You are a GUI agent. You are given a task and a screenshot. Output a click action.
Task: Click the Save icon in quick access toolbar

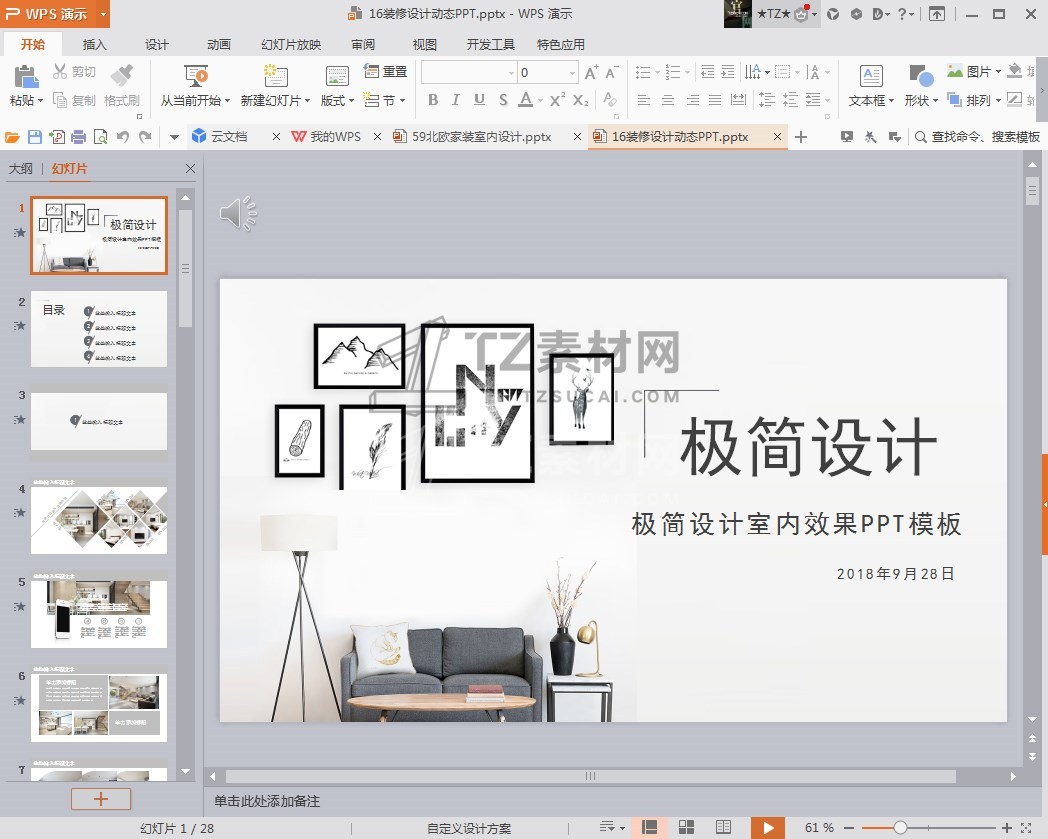point(35,137)
